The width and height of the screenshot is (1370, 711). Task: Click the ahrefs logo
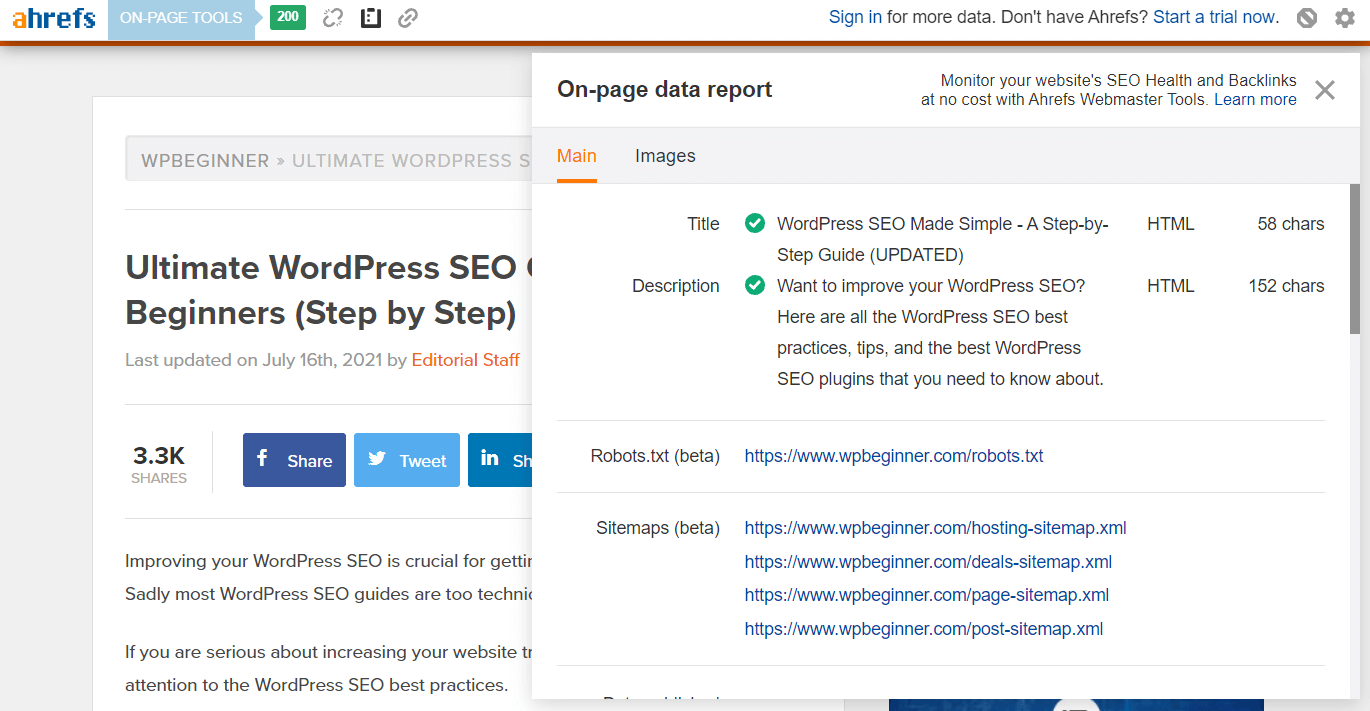[53, 17]
